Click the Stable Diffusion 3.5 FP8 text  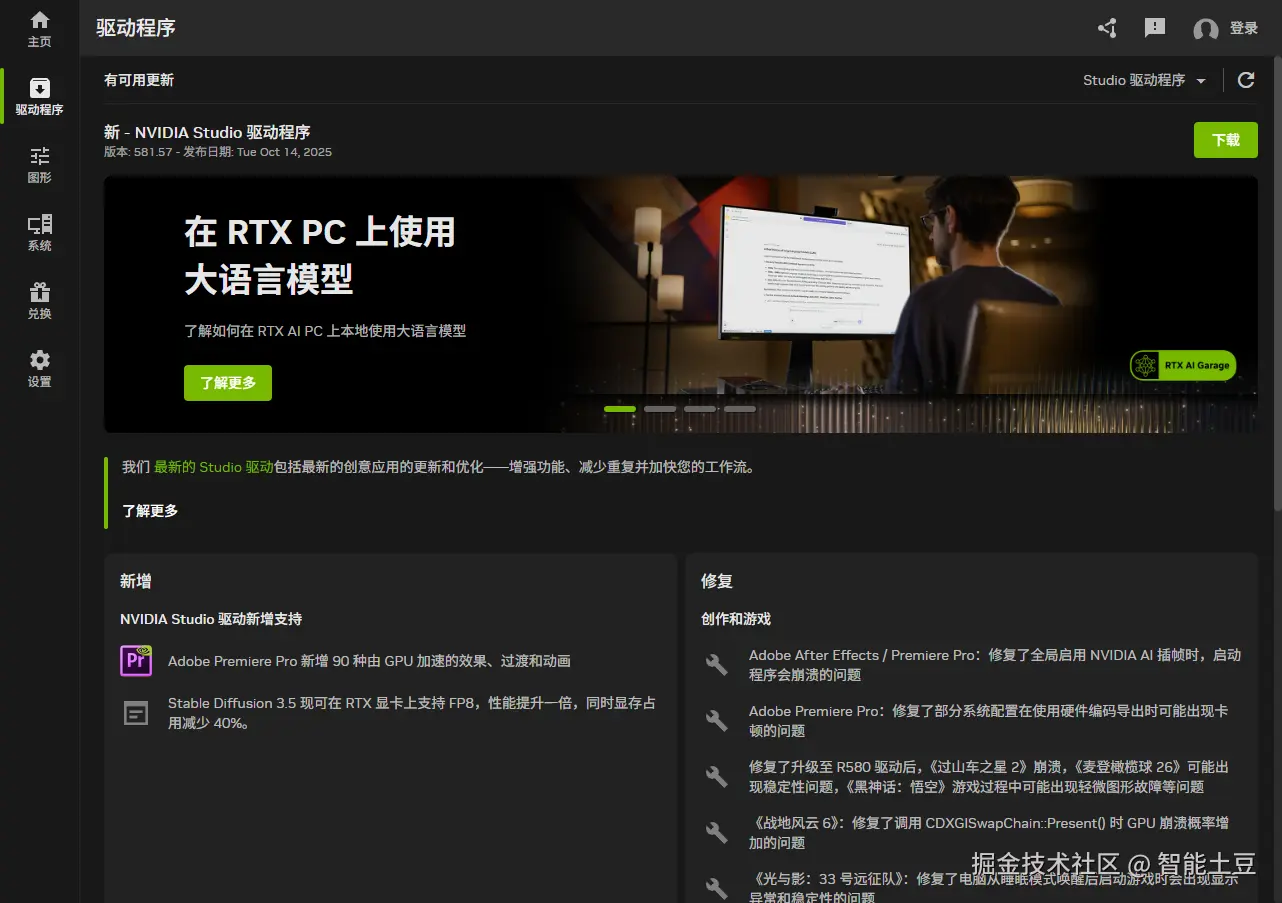click(x=412, y=713)
